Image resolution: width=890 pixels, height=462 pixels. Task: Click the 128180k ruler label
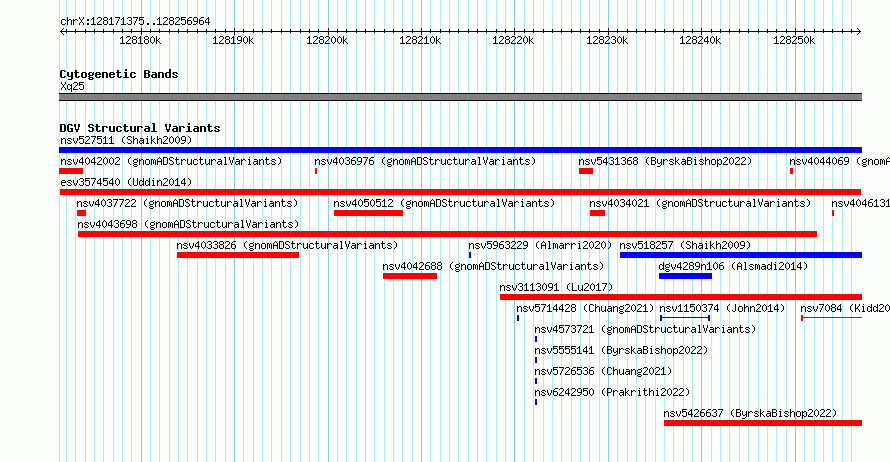(x=140, y=41)
